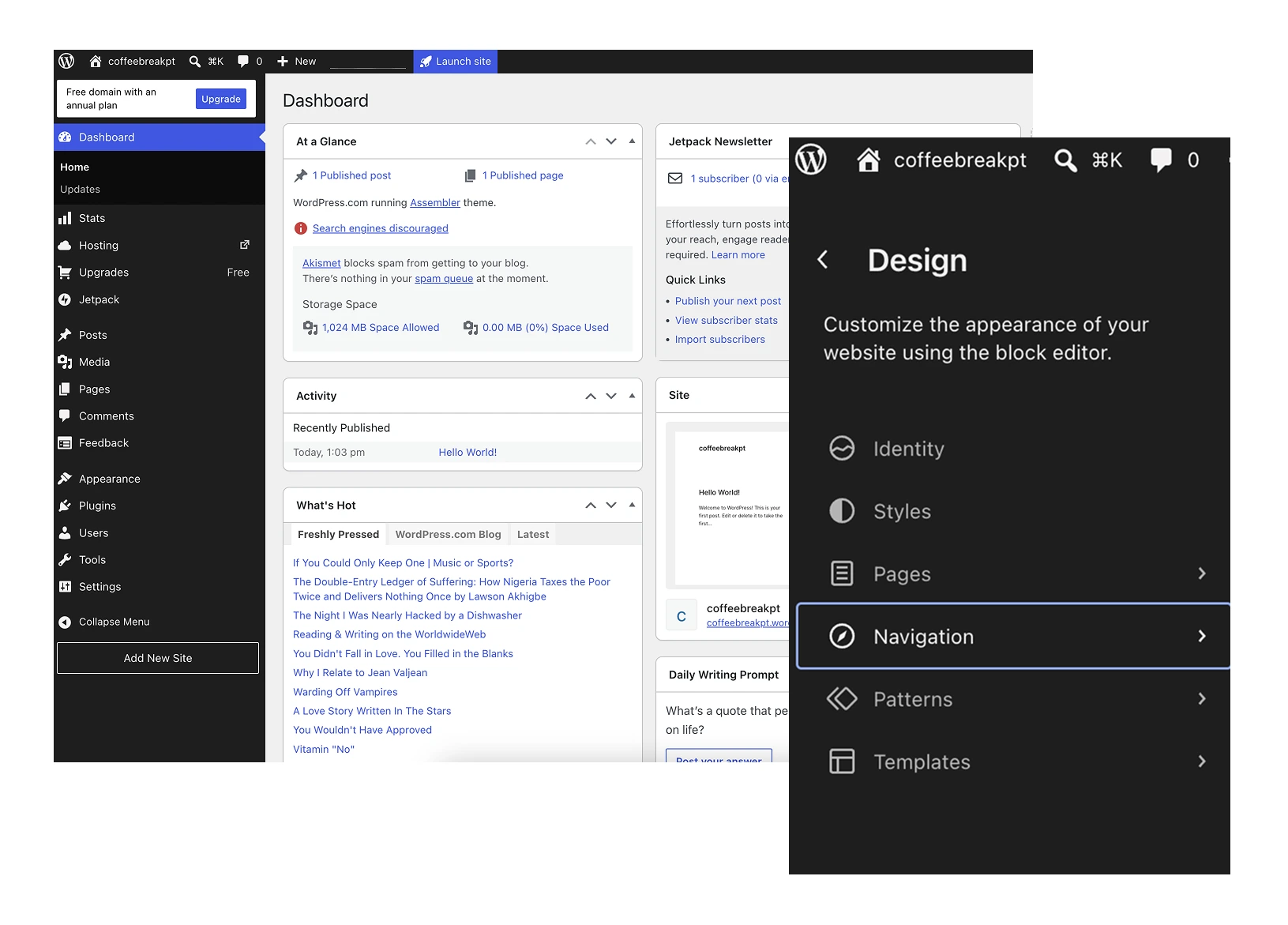Click the 1 subscriber link in Jetpack Newsletter
Screen dimensions: 1288x925
click(739, 179)
